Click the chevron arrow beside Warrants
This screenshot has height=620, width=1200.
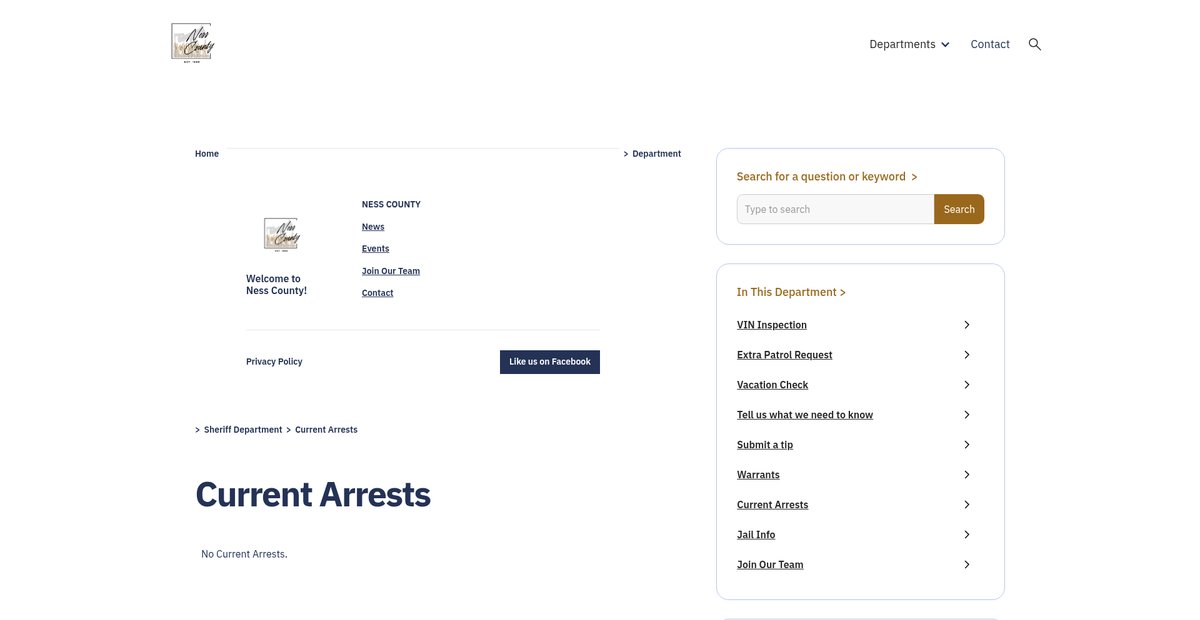point(967,475)
